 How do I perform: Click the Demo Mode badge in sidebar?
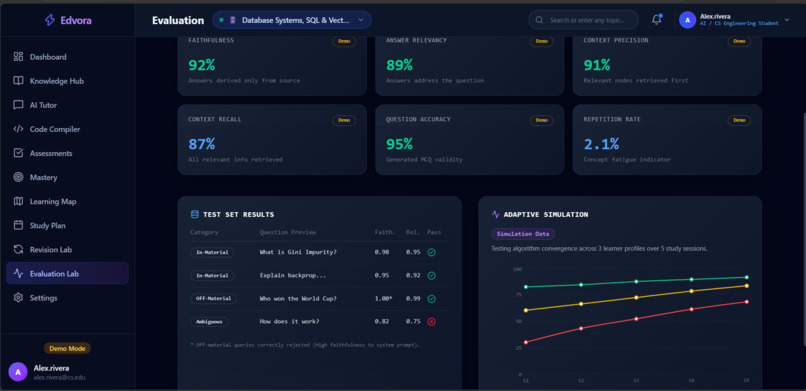(x=67, y=348)
